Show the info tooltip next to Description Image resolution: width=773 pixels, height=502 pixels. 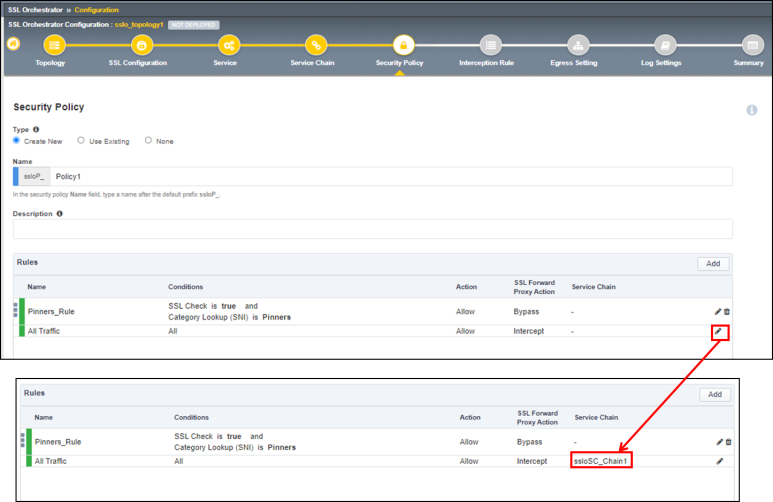(x=60, y=214)
